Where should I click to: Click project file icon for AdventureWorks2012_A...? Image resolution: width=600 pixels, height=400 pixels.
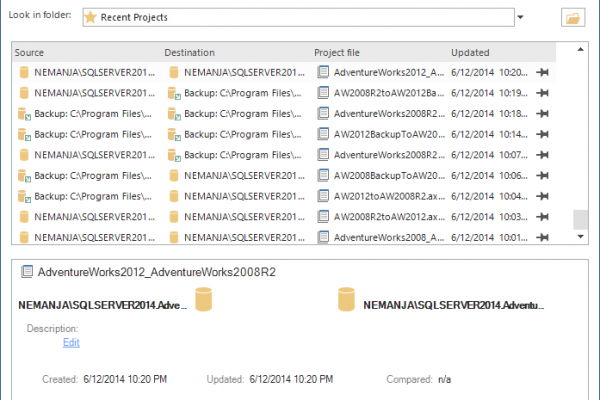pos(323,72)
